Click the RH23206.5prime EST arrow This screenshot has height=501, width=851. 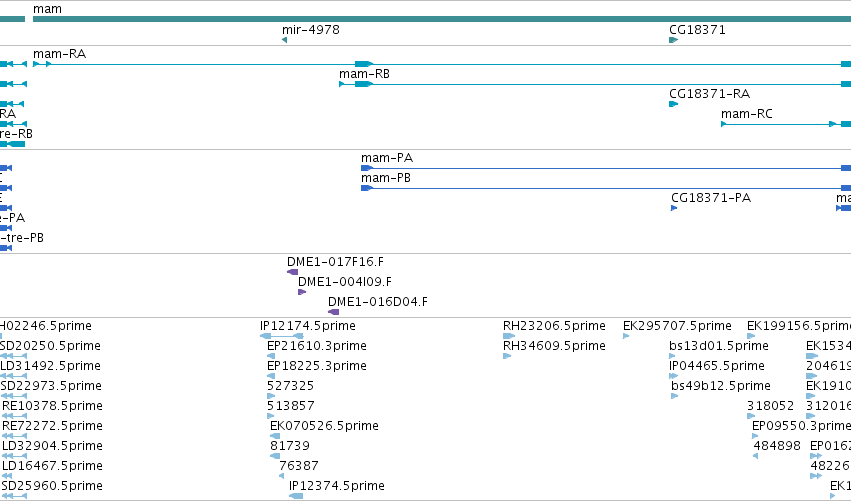coord(509,337)
